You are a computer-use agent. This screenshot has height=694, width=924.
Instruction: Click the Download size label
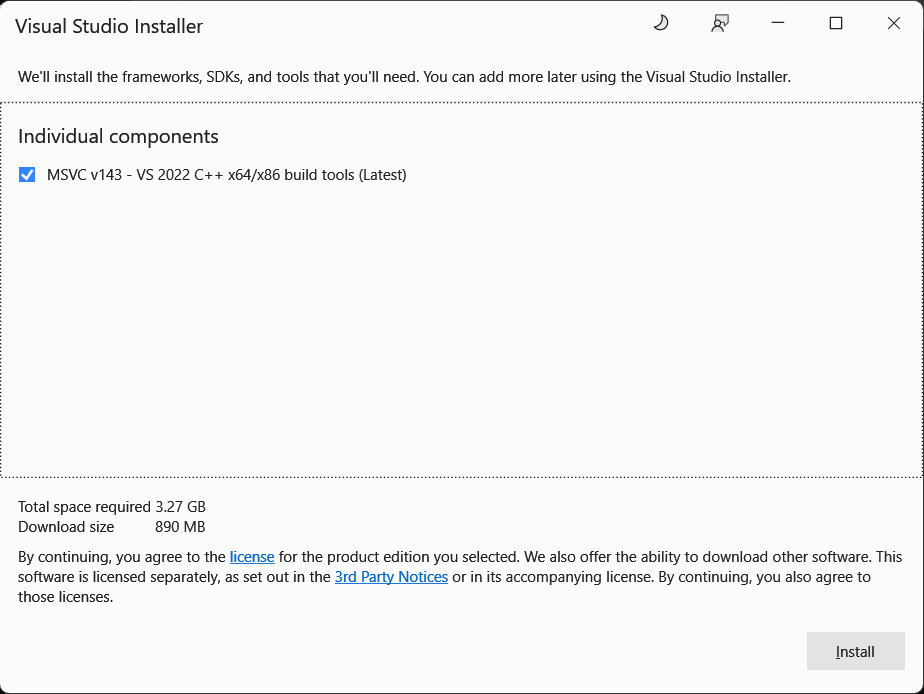pyautogui.click(x=66, y=527)
